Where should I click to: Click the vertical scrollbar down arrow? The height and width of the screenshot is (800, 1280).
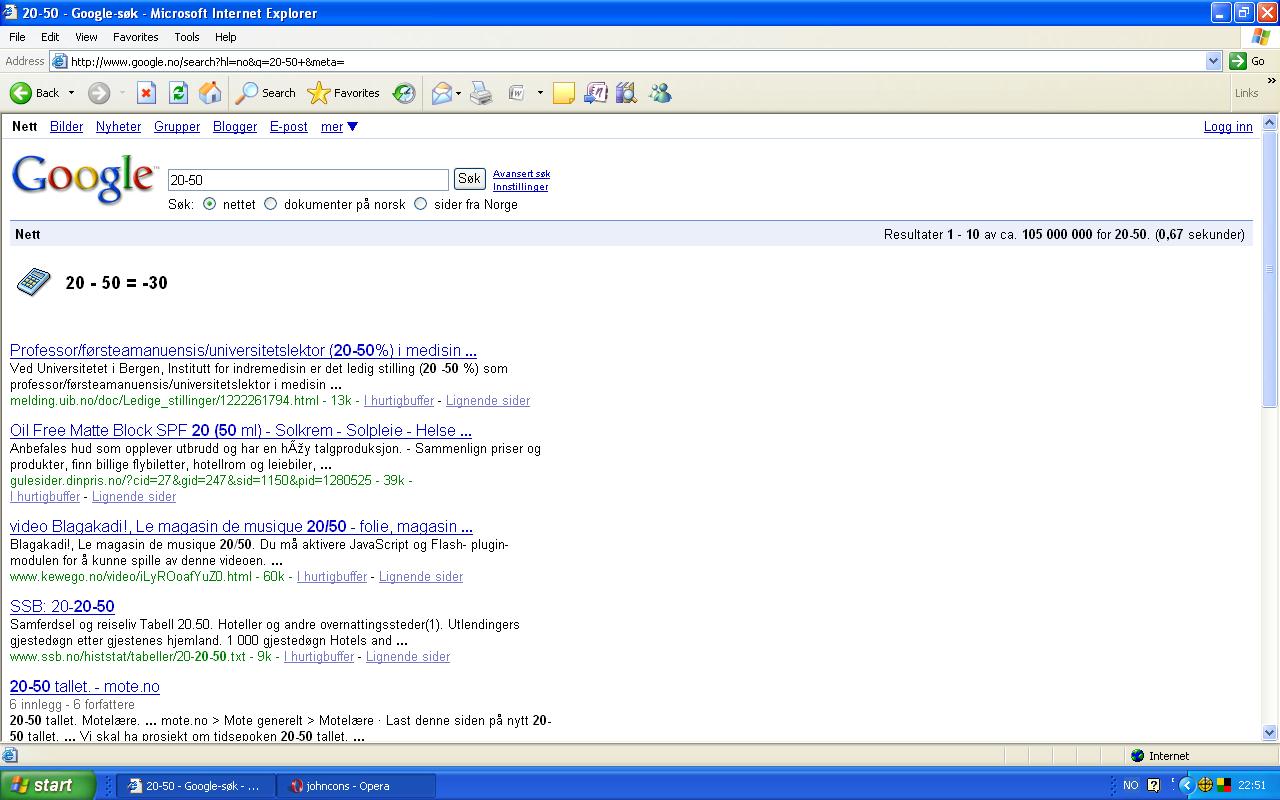pos(1270,732)
